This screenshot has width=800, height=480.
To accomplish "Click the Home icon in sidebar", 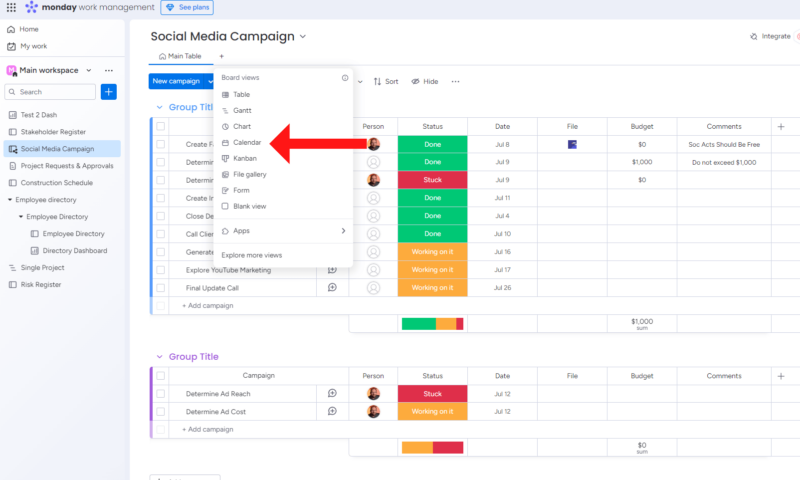I will tap(11, 29).
